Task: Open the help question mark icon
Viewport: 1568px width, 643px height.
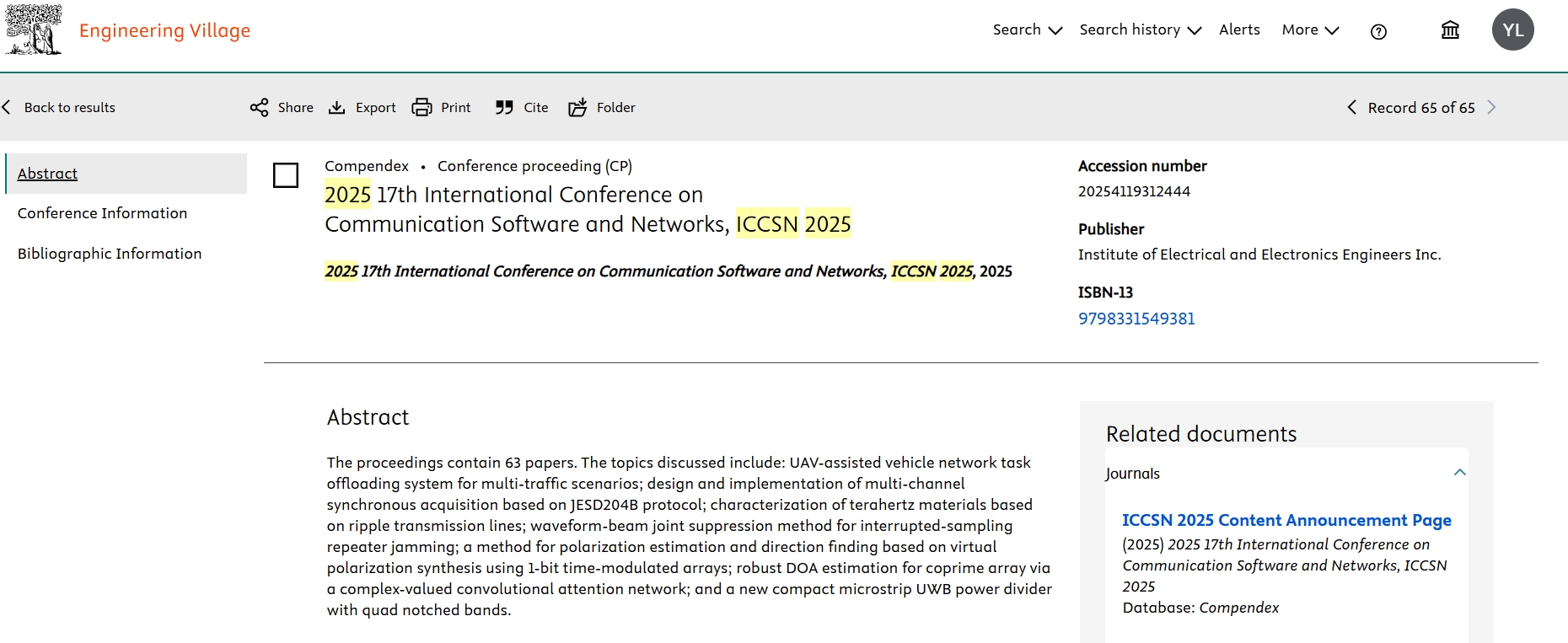Action: 1378,32
